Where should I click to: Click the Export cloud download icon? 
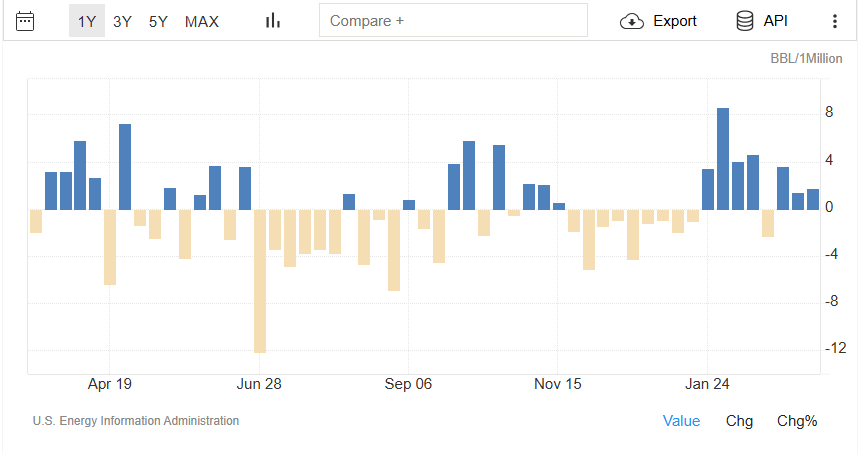632,21
